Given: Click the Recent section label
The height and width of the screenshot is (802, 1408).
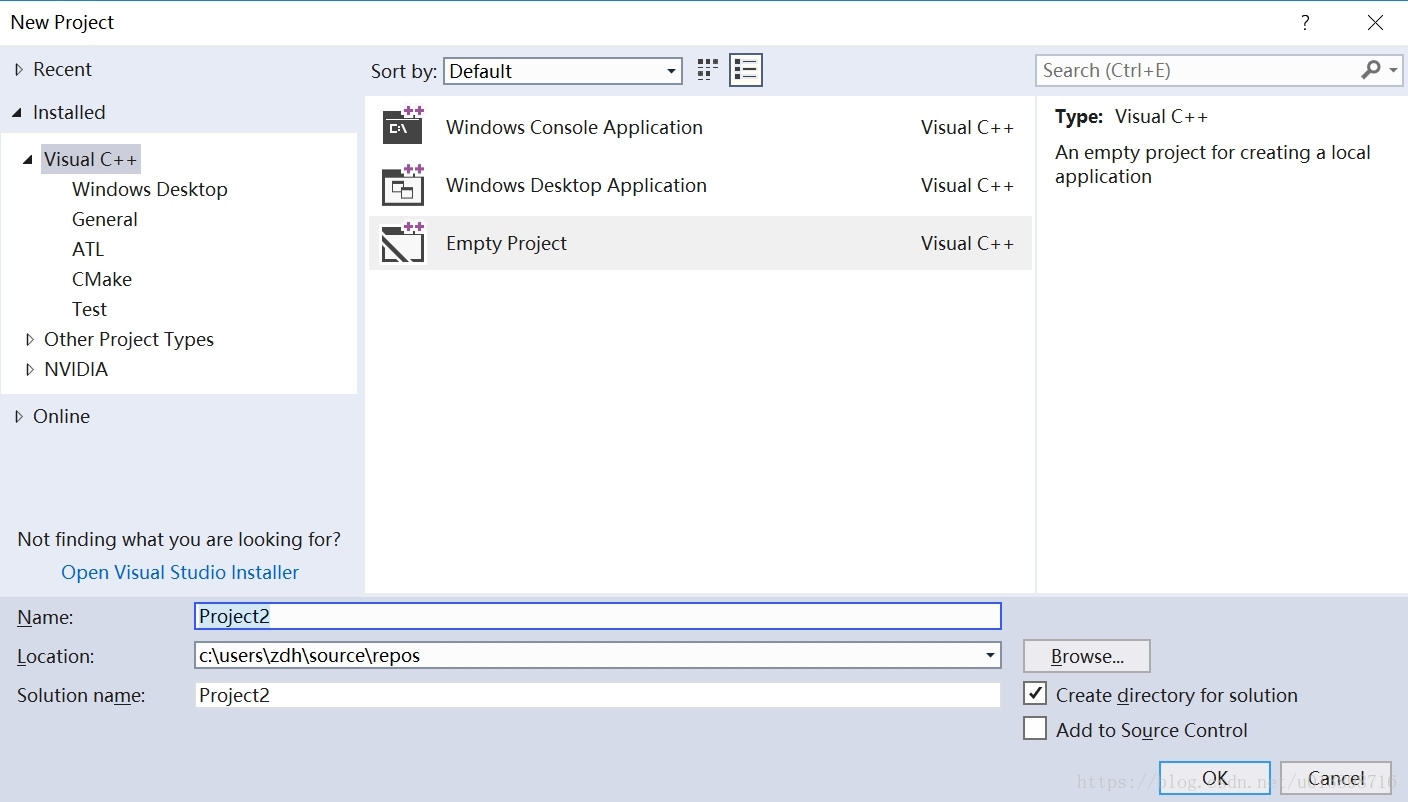Looking at the screenshot, I should tap(62, 69).
